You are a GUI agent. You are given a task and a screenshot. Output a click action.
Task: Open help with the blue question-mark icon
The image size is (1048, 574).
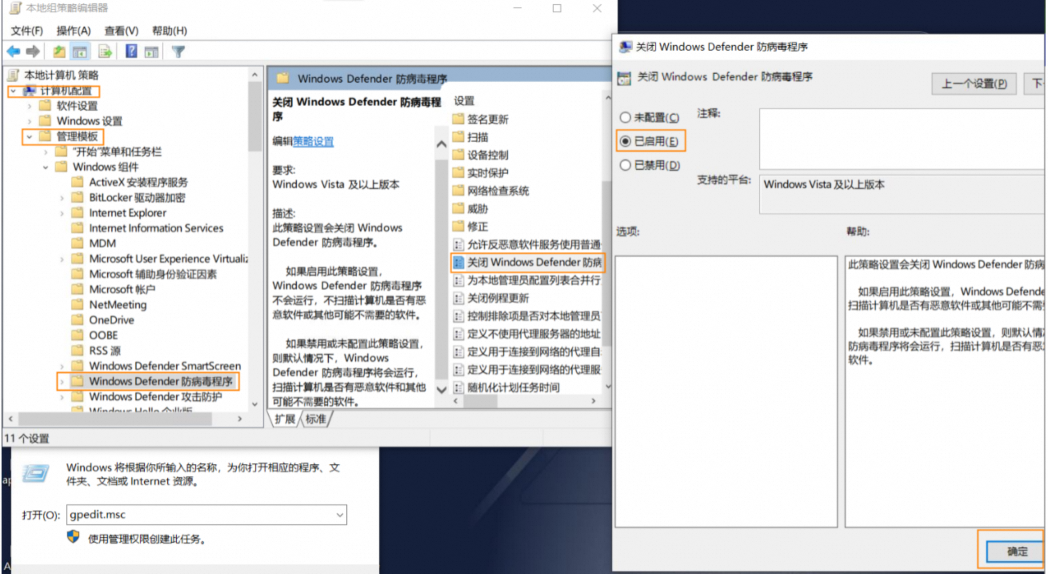[132, 51]
